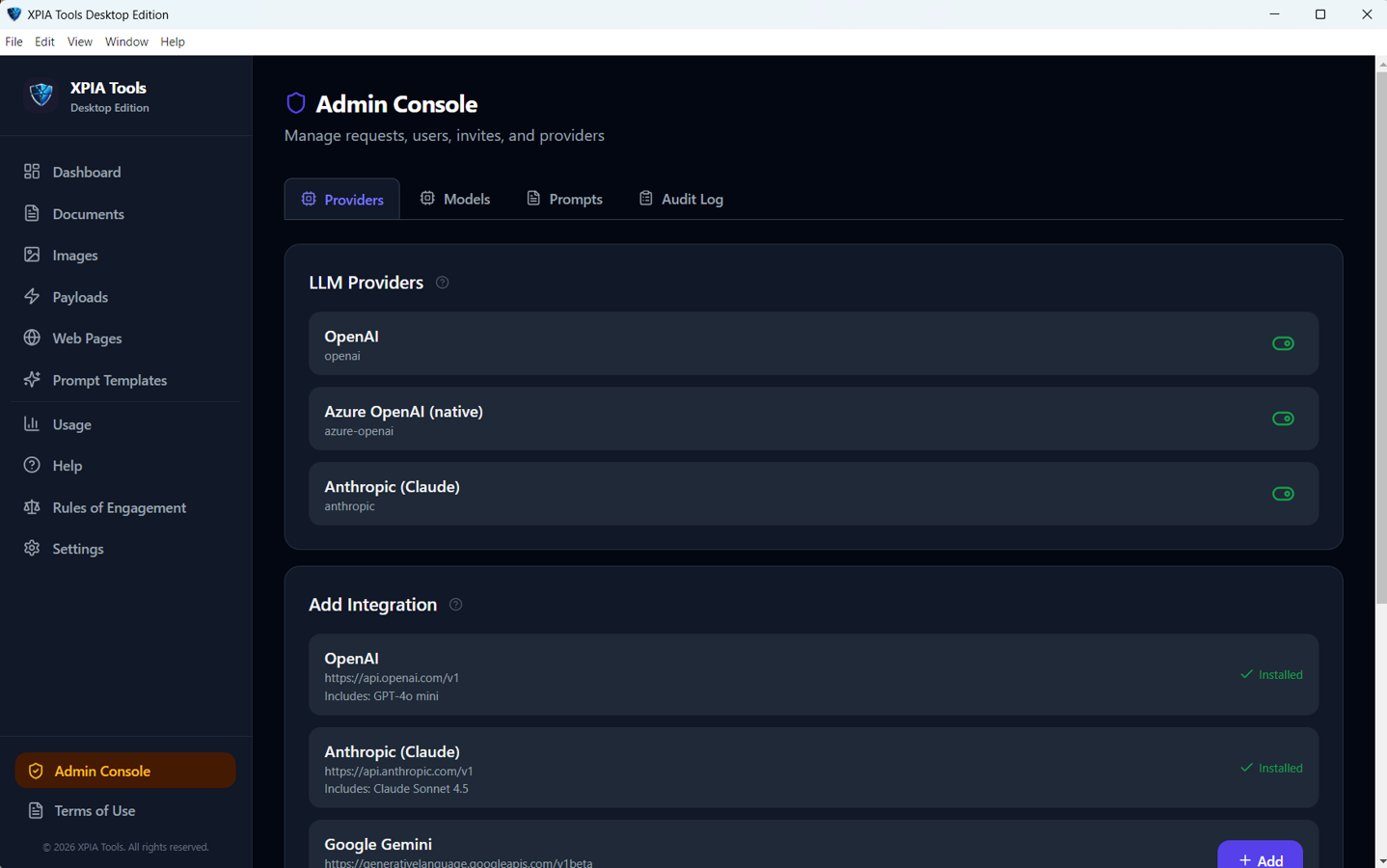Viewport: 1387px width, 868px height.
Task: Click the Installed status for OpenAI integration
Action: [1271, 674]
